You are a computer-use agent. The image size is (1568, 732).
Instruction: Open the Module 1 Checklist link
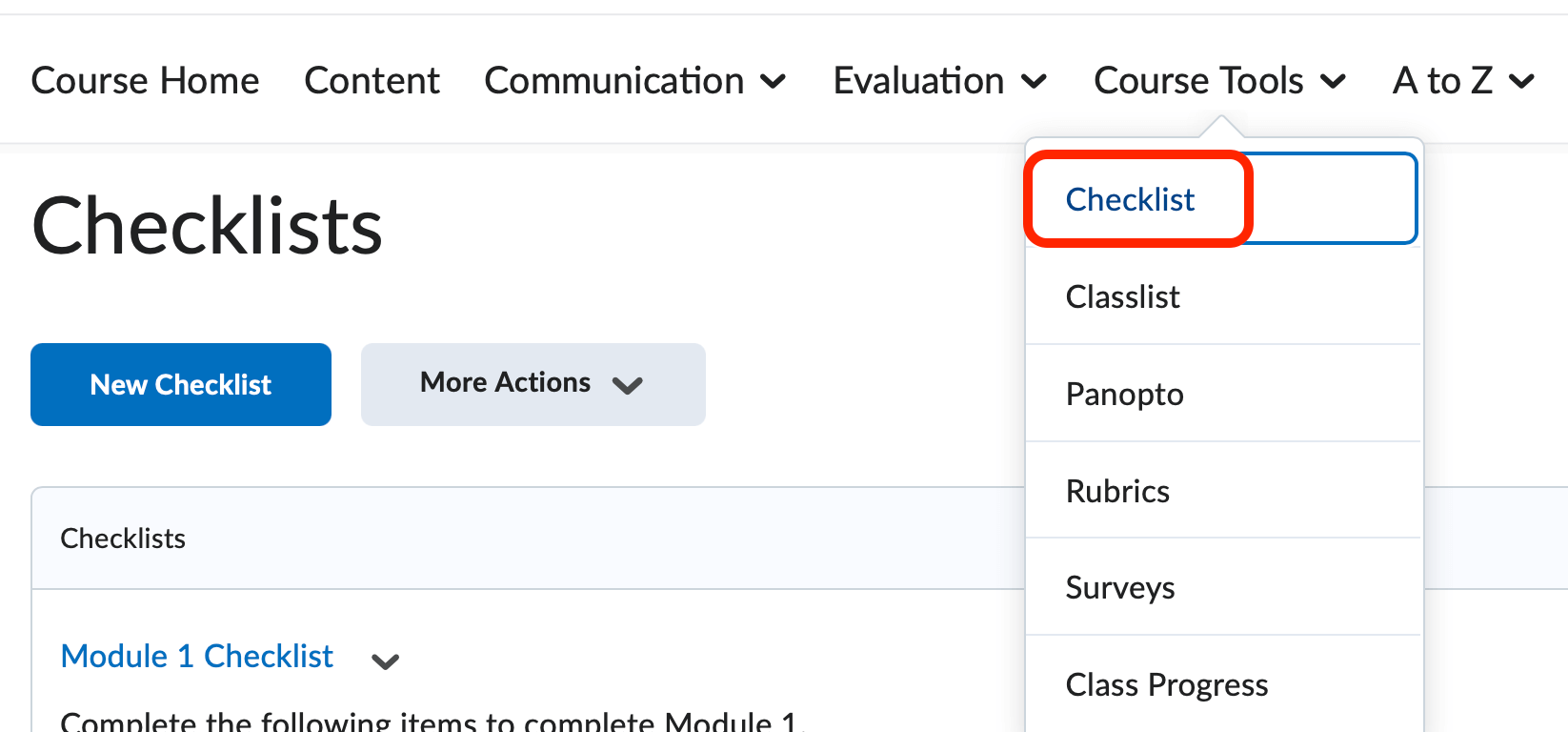tap(196, 656)
